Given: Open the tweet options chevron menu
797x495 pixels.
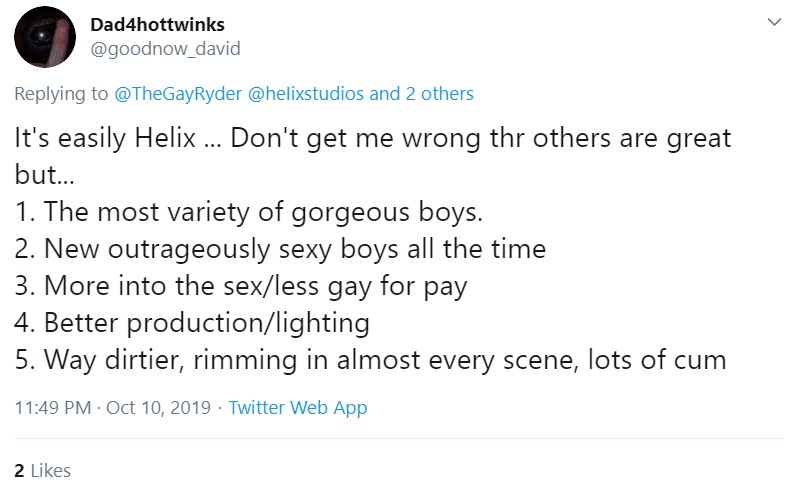Looking at the screenshot, I should coord(773,22).
